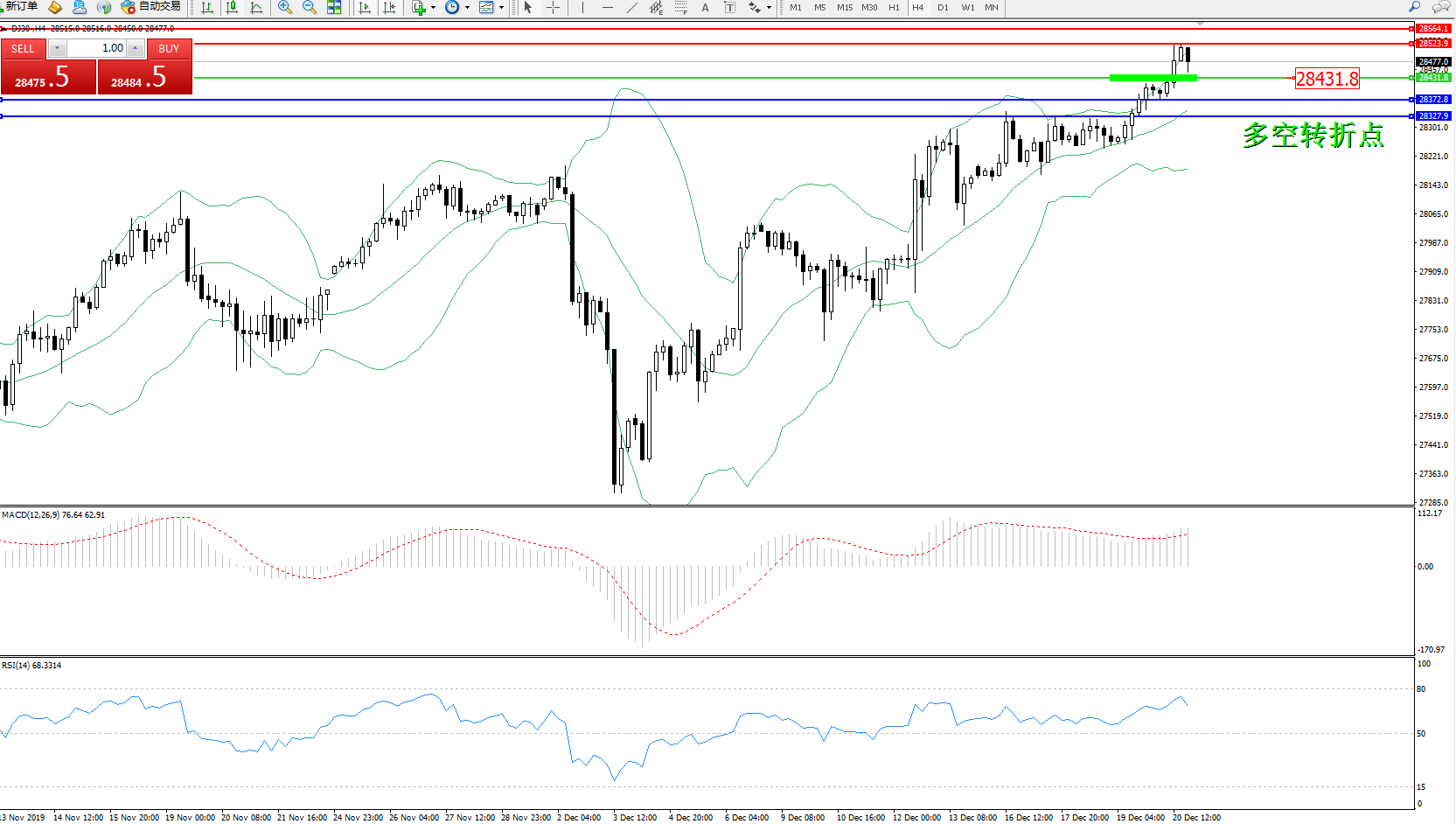This screenshot has height=824, width=1456.
Task: Click the SELL button at 28475.5
Action: click(x=48, y=77)
